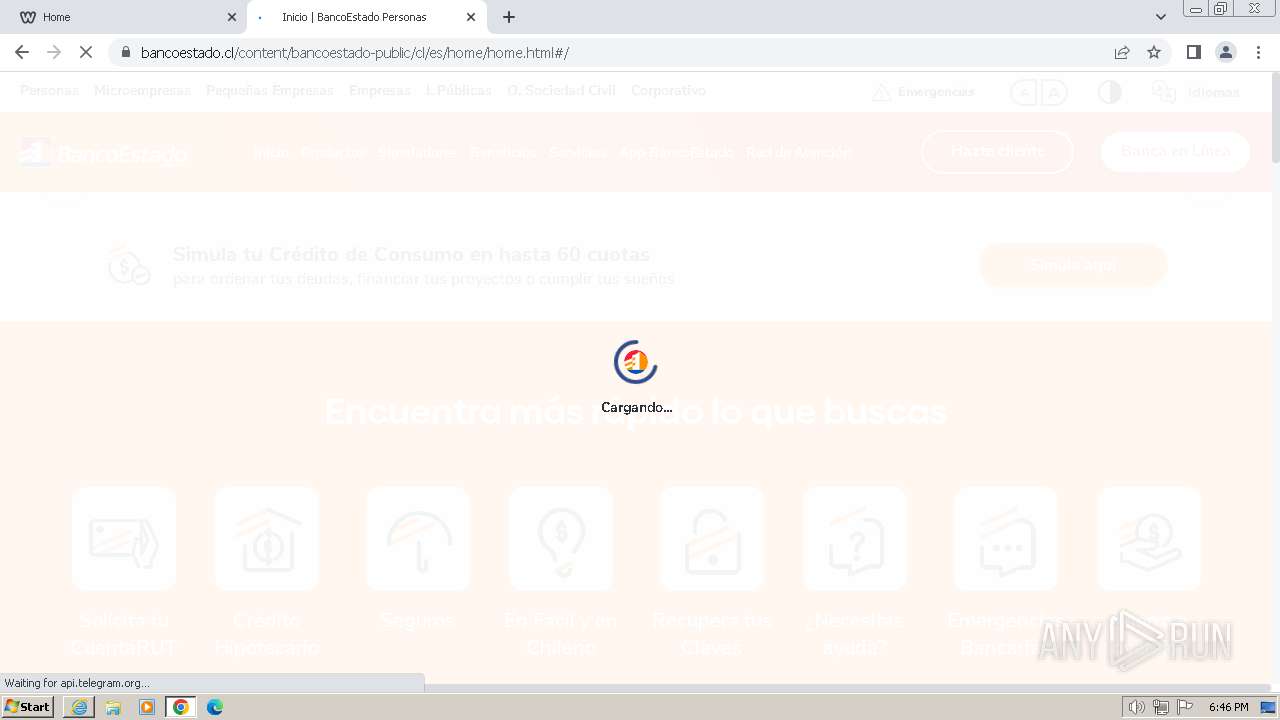The image size is (1280, 720).
Task: Decrease font size with small A icon
Action: point(1023,93)
